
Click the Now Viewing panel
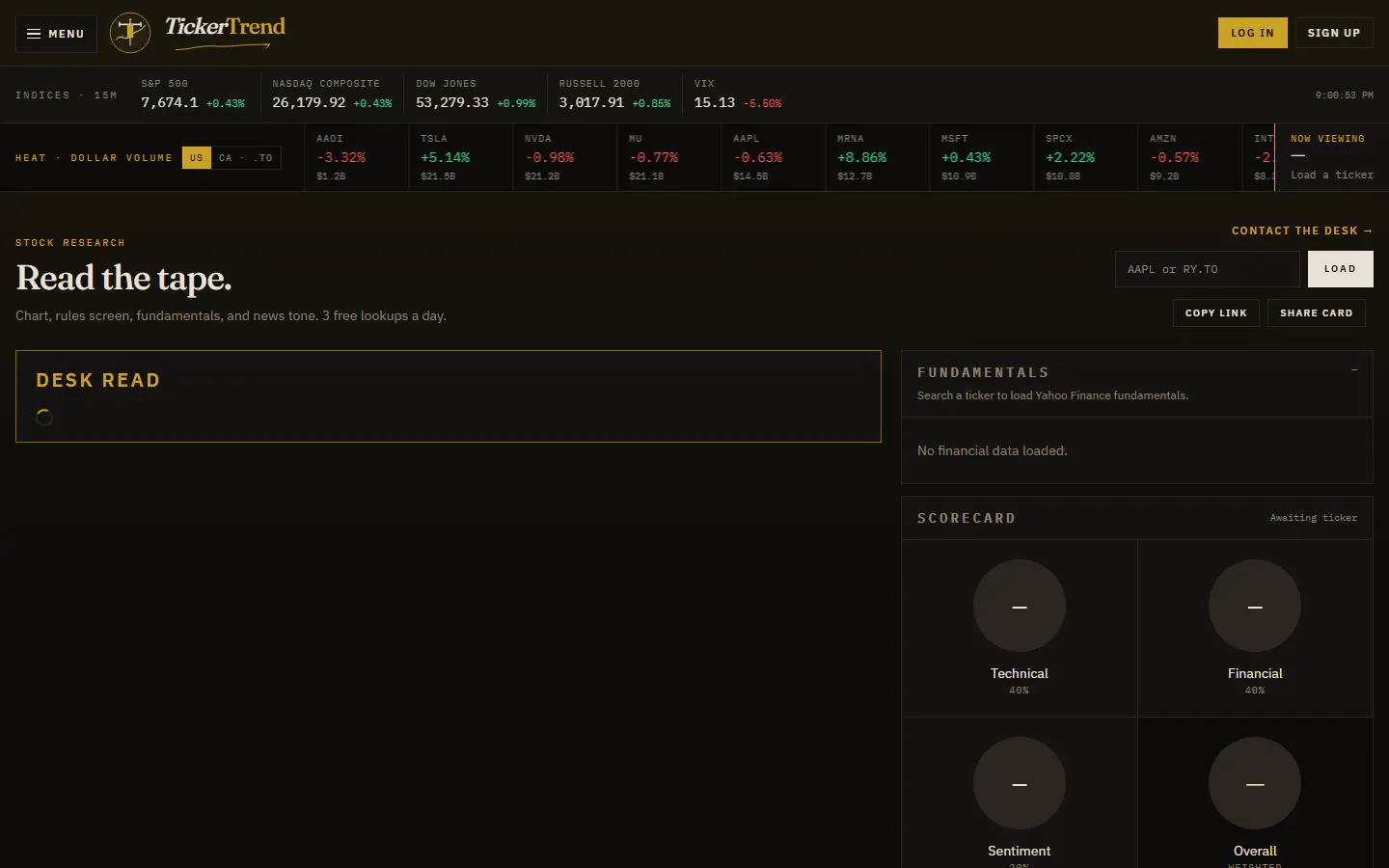1332,157
